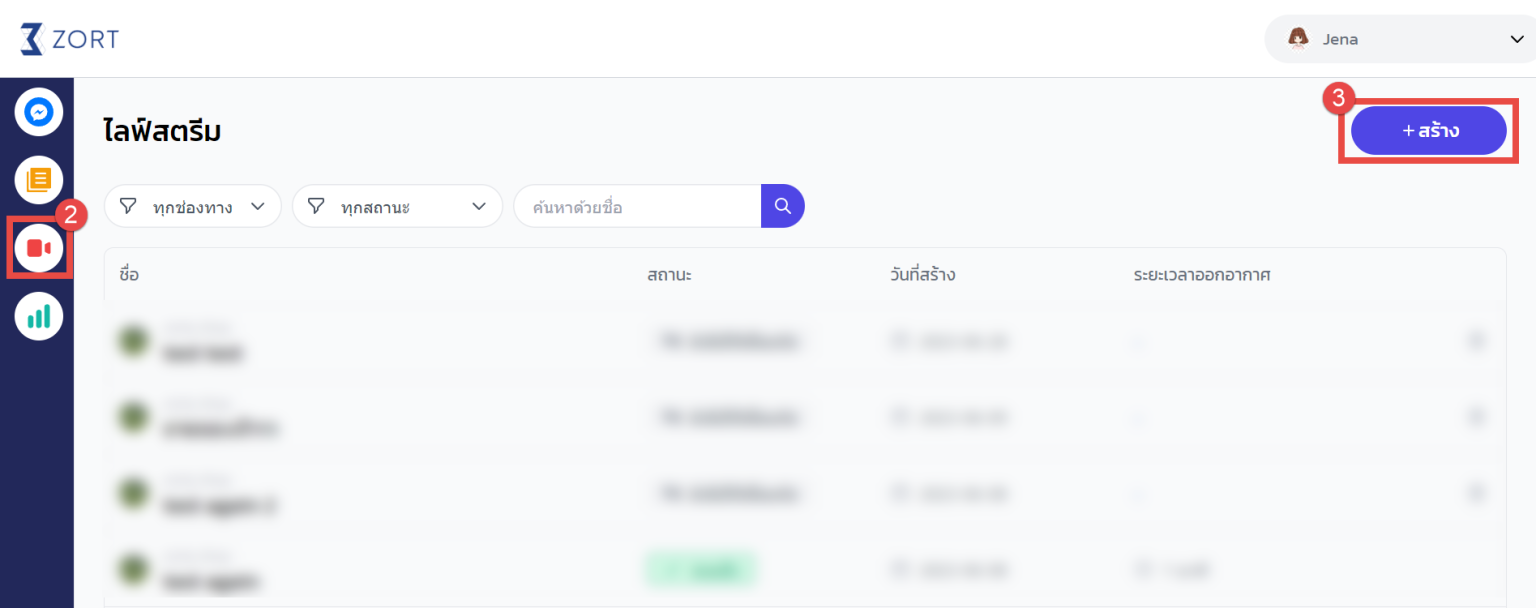Click the ZORT logo
This screenshot has height=608, width=1536.
(69, 39)
